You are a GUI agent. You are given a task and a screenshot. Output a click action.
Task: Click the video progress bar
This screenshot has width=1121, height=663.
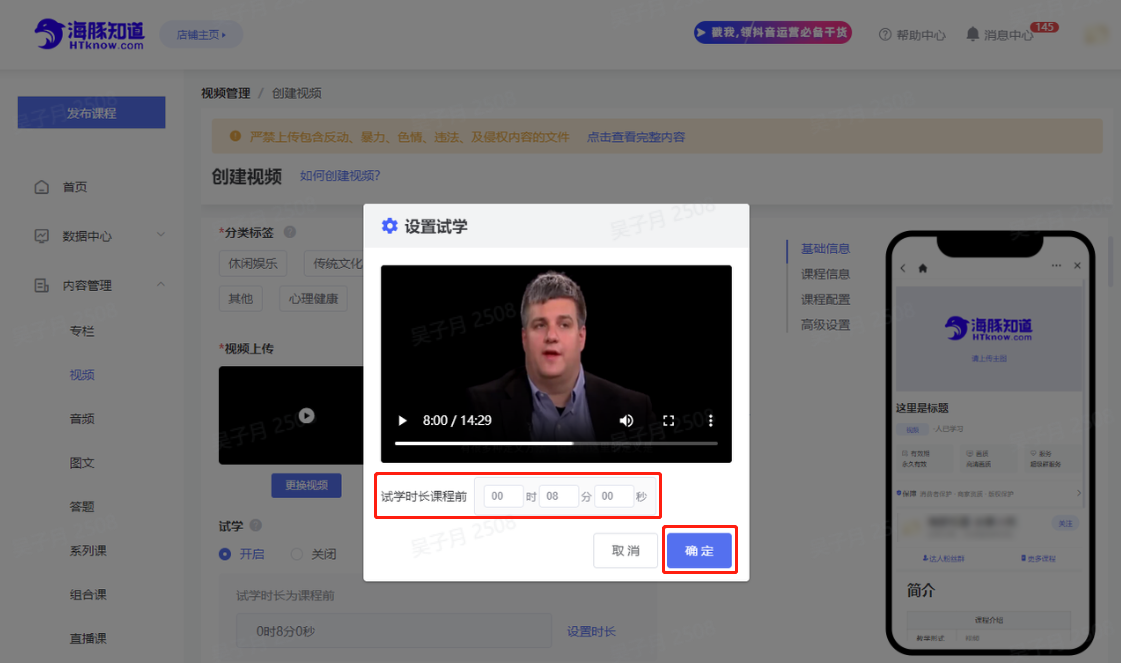[x=556, y=443]
